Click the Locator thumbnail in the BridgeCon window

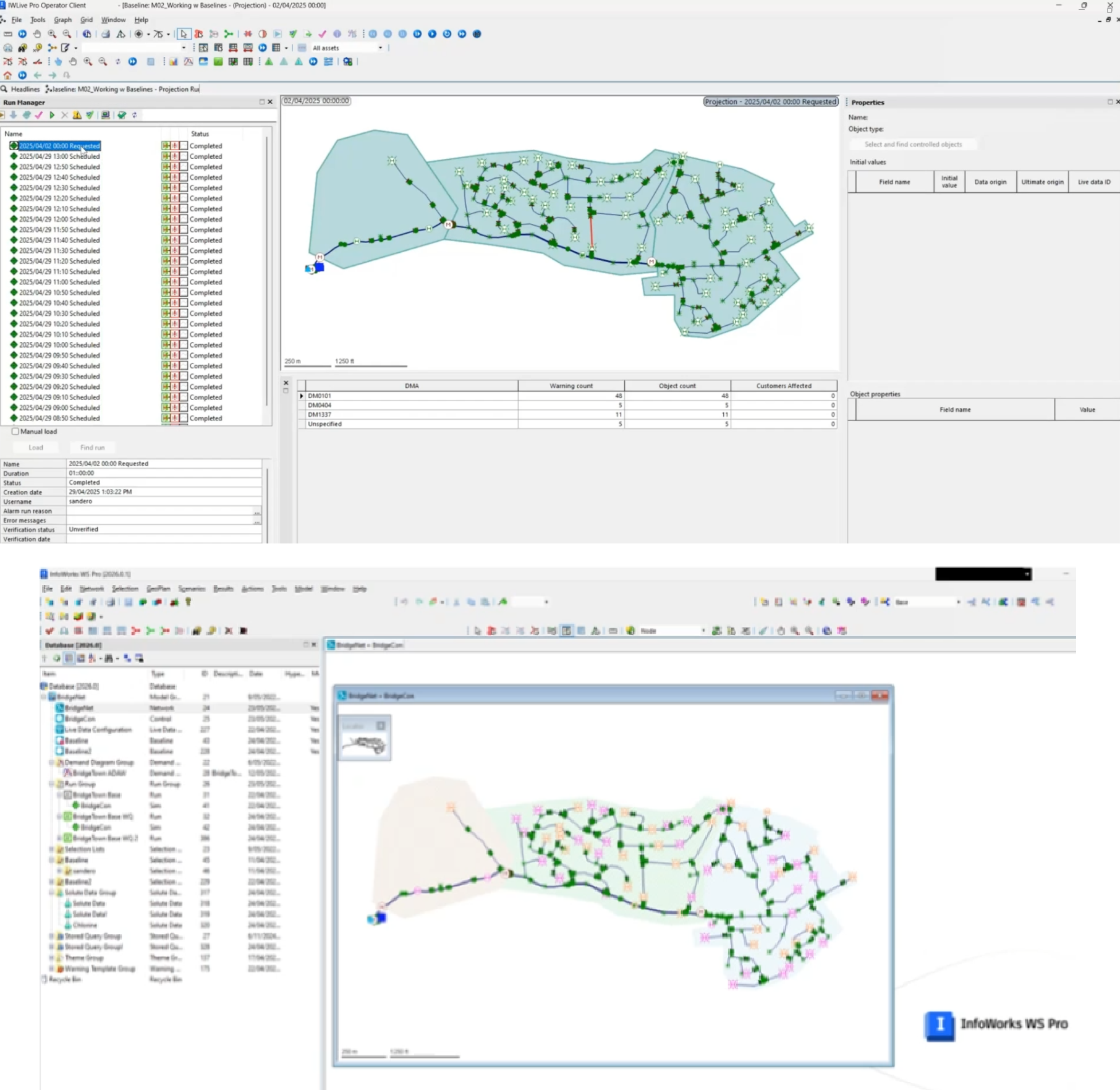click(x=364, y=737)
